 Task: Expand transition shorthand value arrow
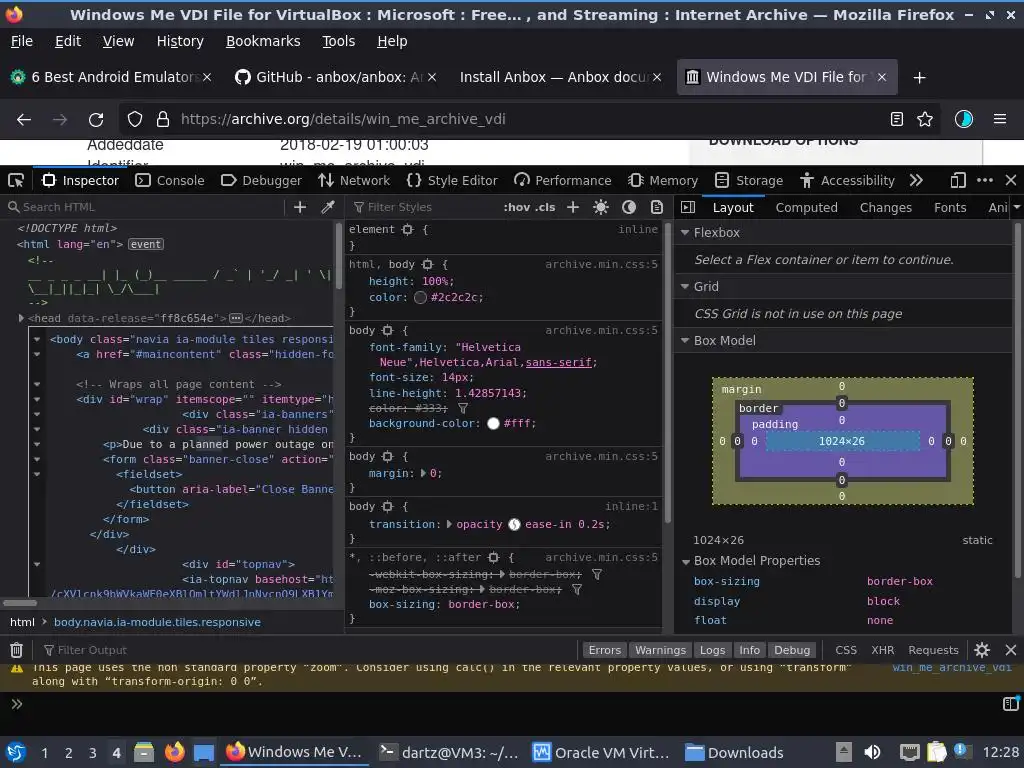[x=449, y=524]
